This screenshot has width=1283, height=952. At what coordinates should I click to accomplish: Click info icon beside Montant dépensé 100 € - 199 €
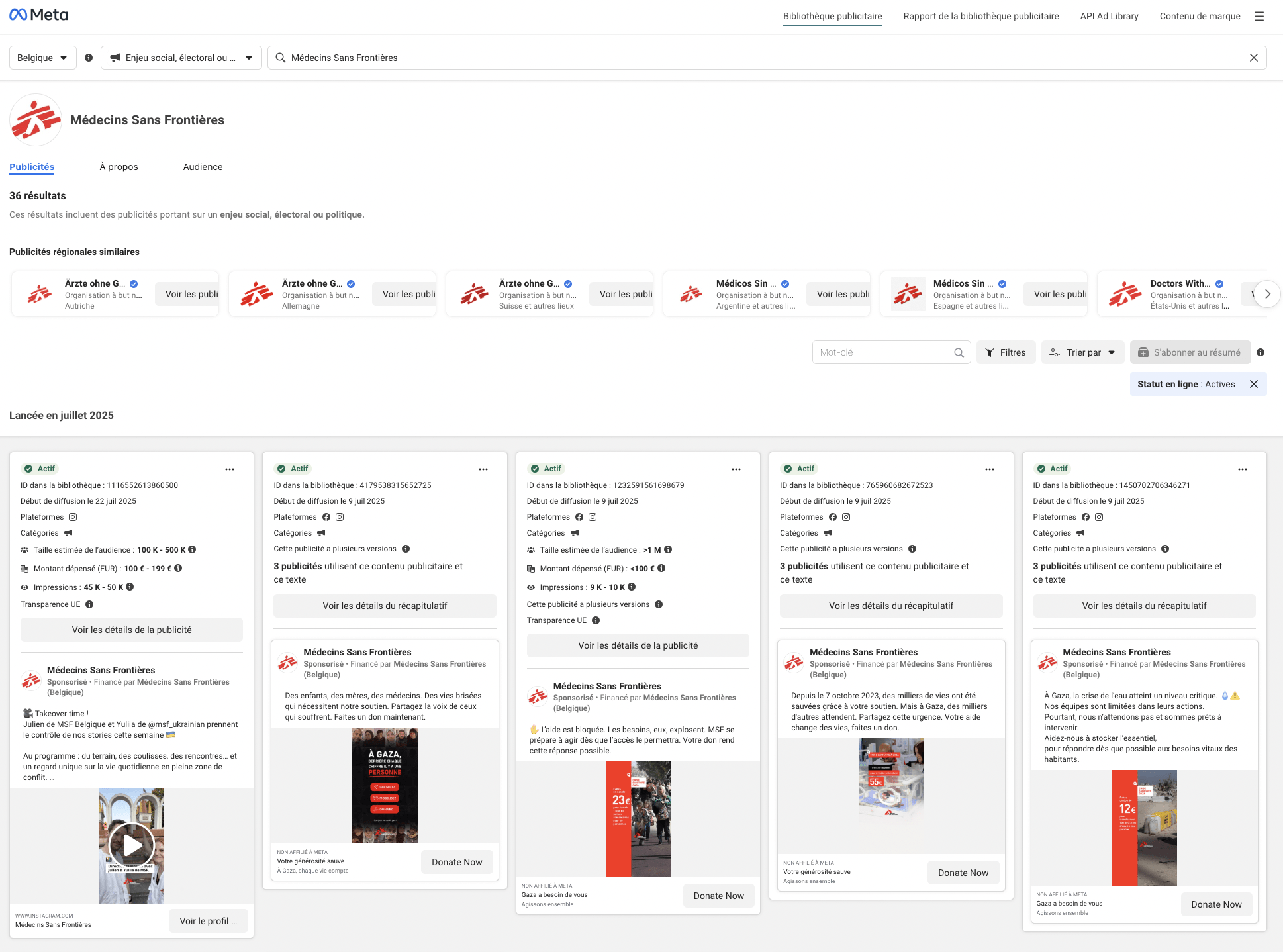click(178, 568)
